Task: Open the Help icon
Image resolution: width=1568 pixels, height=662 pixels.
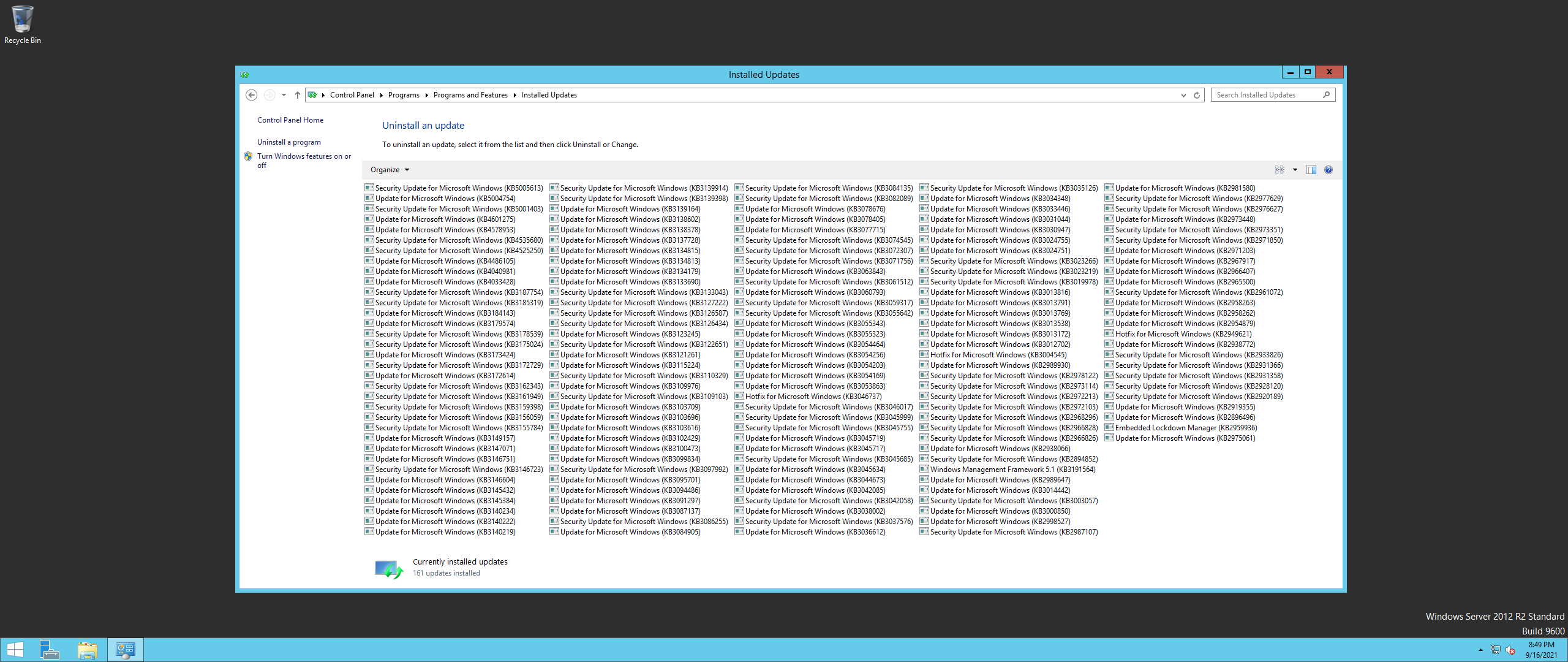Action: 1329,170
